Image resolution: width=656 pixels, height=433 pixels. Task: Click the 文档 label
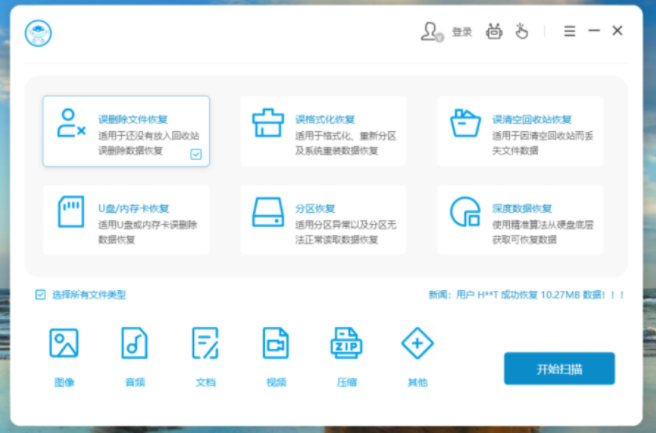click(205, 382)
